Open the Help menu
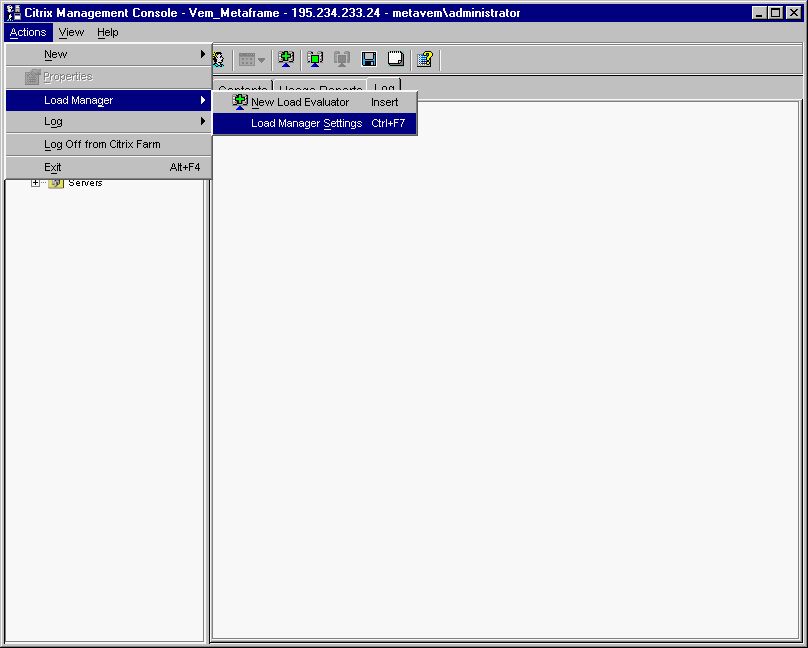Screen dimensions: 808x648 click(x=108, y=32)
